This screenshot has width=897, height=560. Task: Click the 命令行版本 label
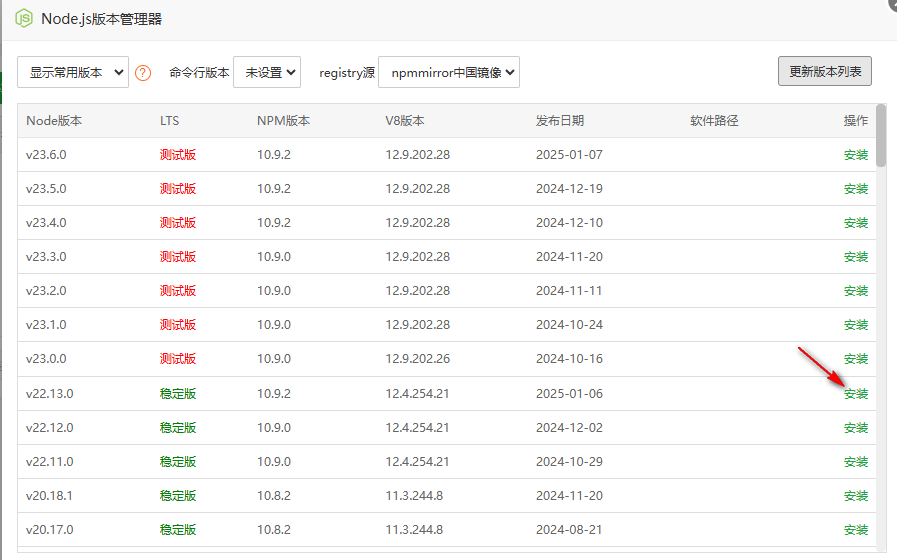click(x=199, y=73)
